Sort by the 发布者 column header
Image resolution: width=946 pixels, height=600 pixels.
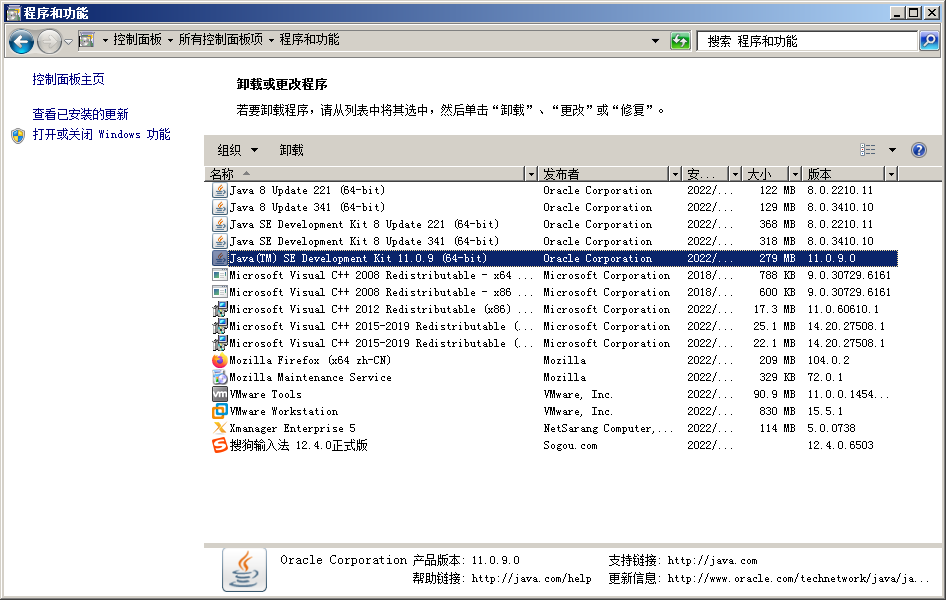(x=603, y=174)
